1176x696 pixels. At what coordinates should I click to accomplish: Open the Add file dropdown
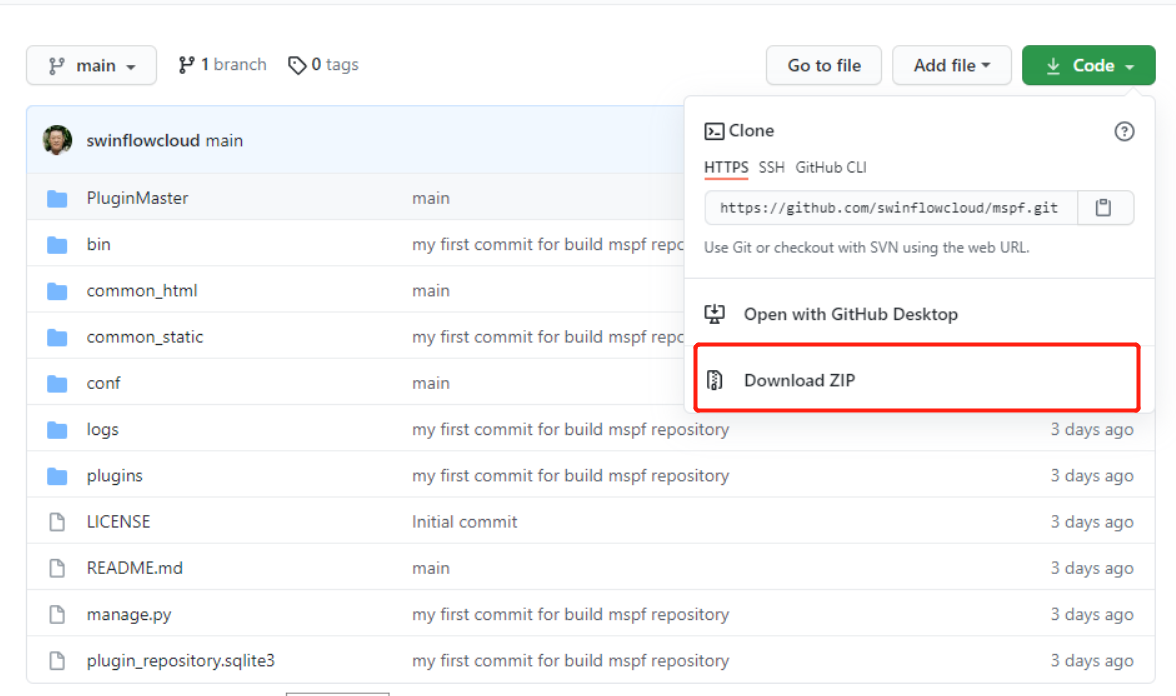point(951,65)
